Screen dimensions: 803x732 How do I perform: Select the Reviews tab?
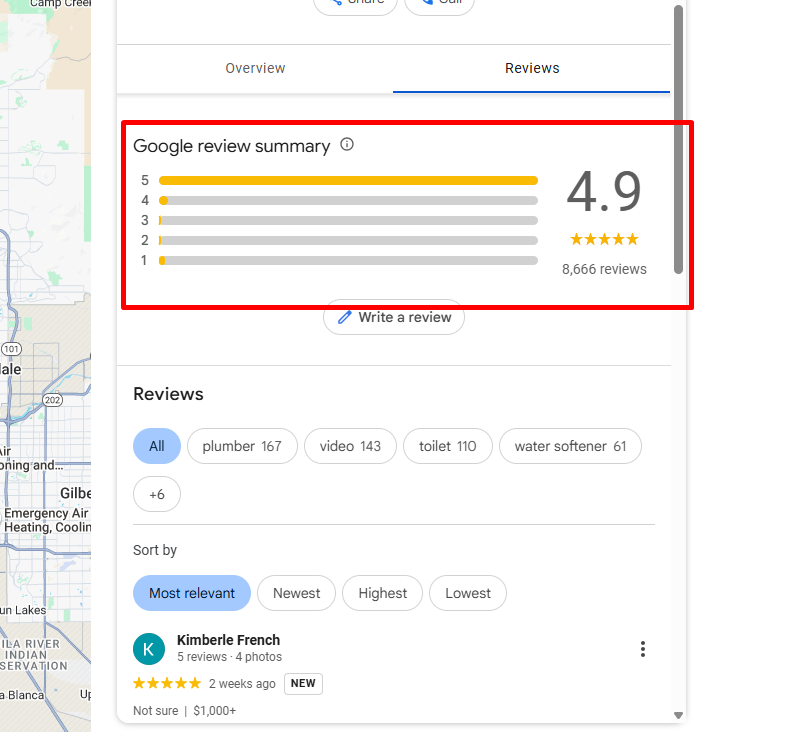click(531, 68)
